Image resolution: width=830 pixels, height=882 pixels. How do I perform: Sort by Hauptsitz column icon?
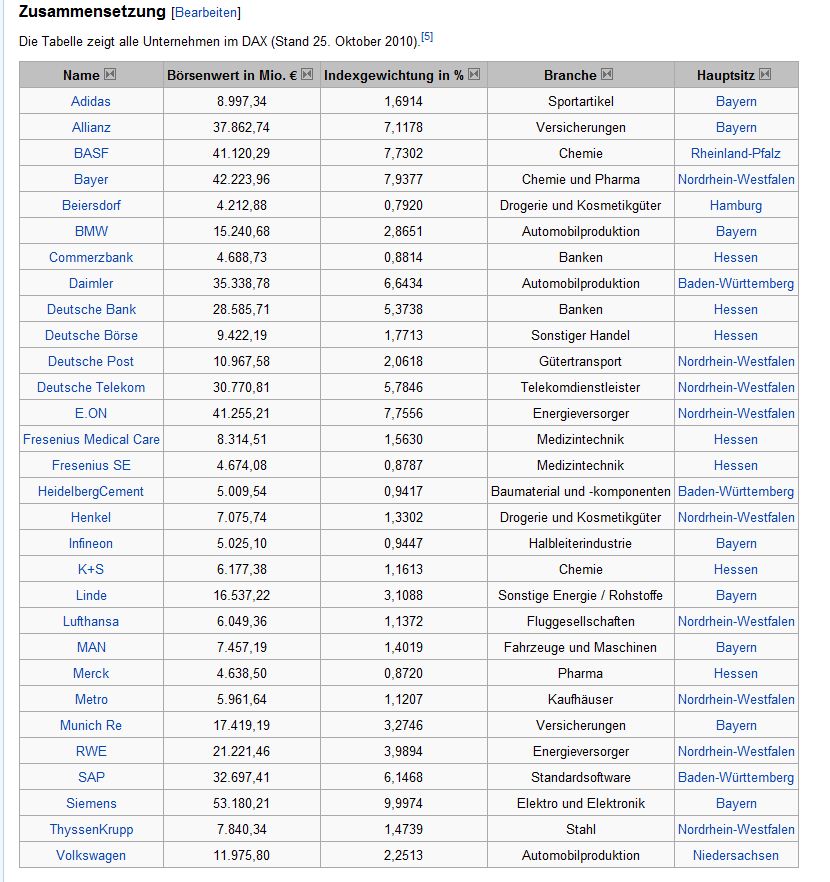[x=766, y=75]
